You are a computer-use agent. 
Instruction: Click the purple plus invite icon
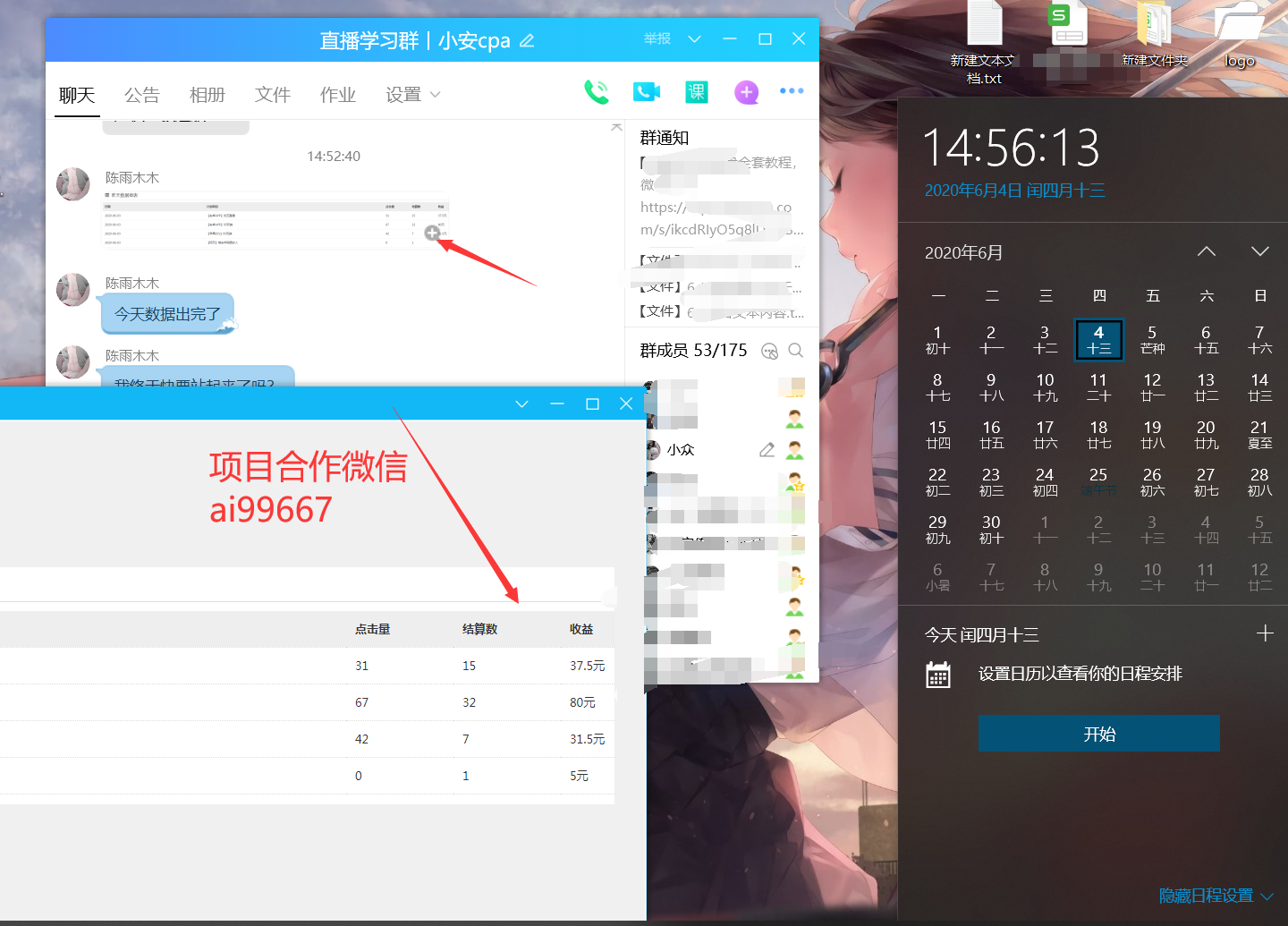[x=746, y=91]
